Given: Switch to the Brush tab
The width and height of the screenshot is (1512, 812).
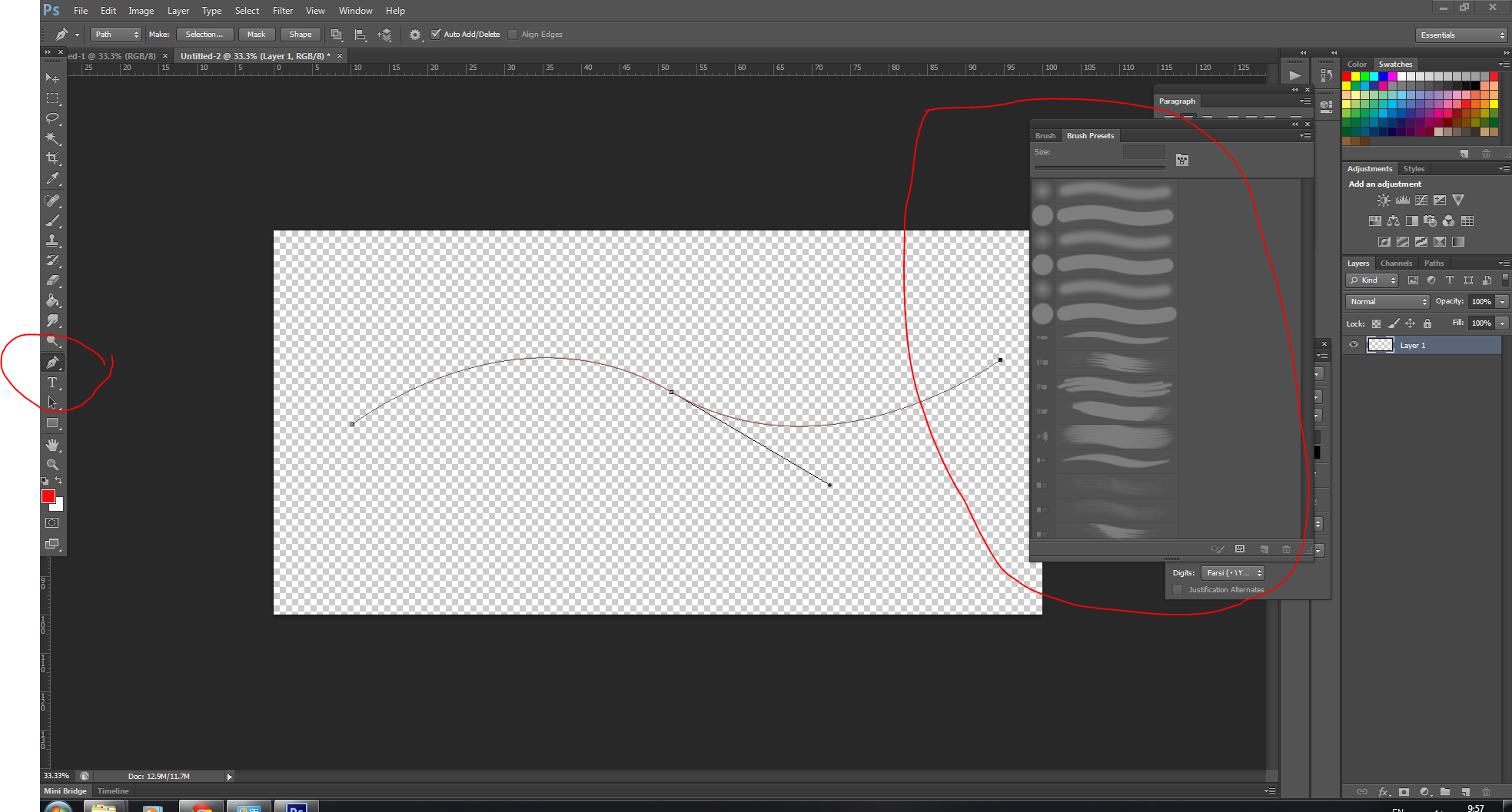Looking at the screenshot, I should (1045, 136).
